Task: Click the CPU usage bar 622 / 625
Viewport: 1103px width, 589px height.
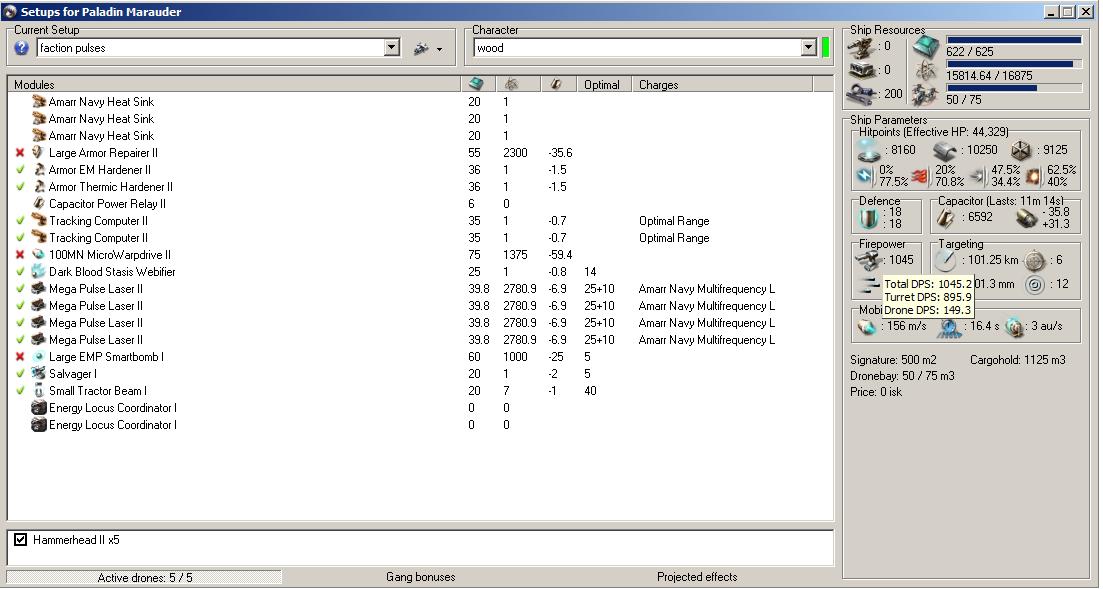Action: point(1014,40)
